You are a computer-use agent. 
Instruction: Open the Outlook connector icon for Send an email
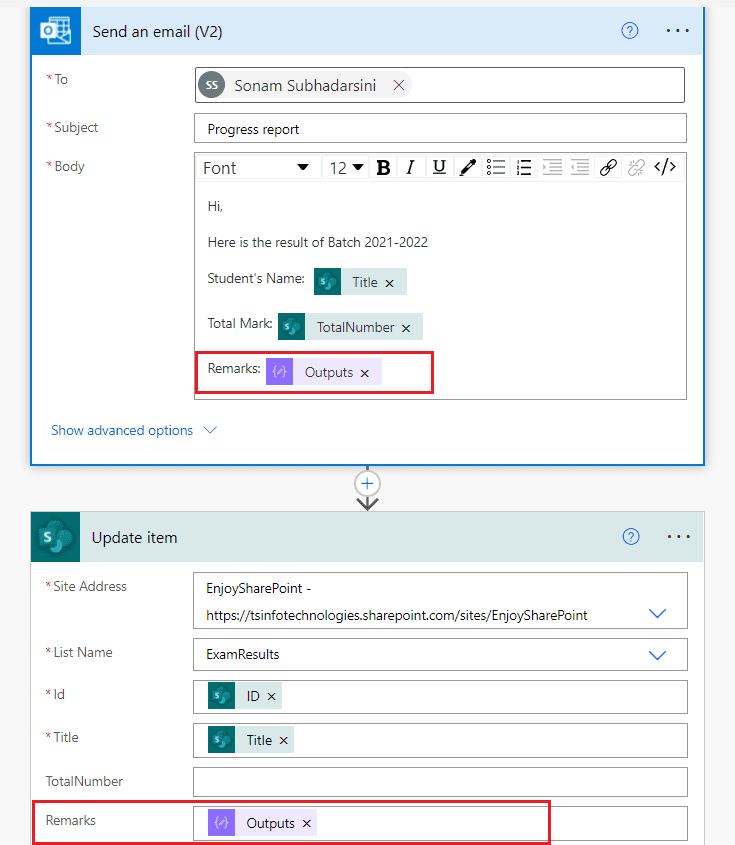pos(56,31)
